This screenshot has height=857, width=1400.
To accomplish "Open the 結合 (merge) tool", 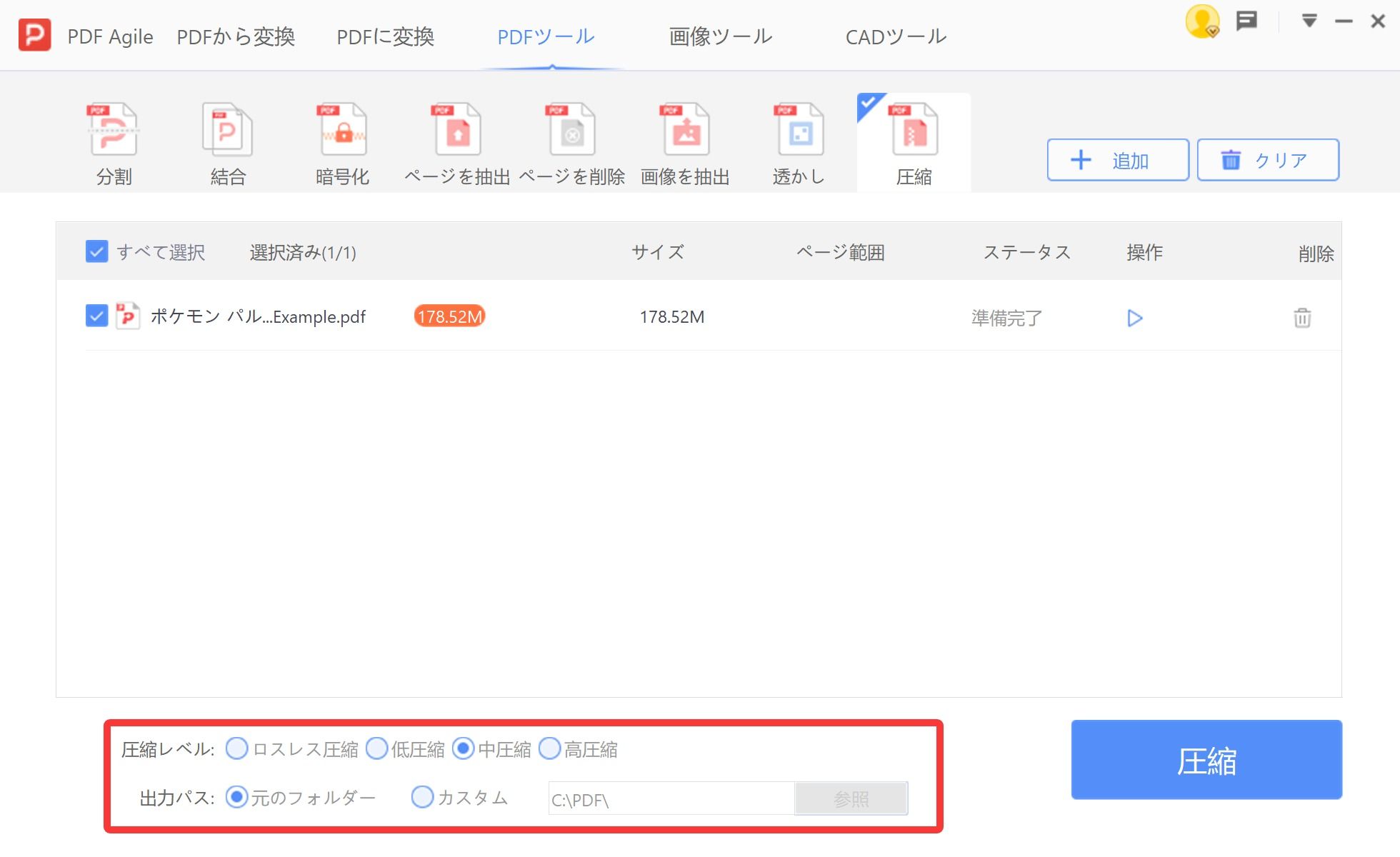I will [227, 139].
